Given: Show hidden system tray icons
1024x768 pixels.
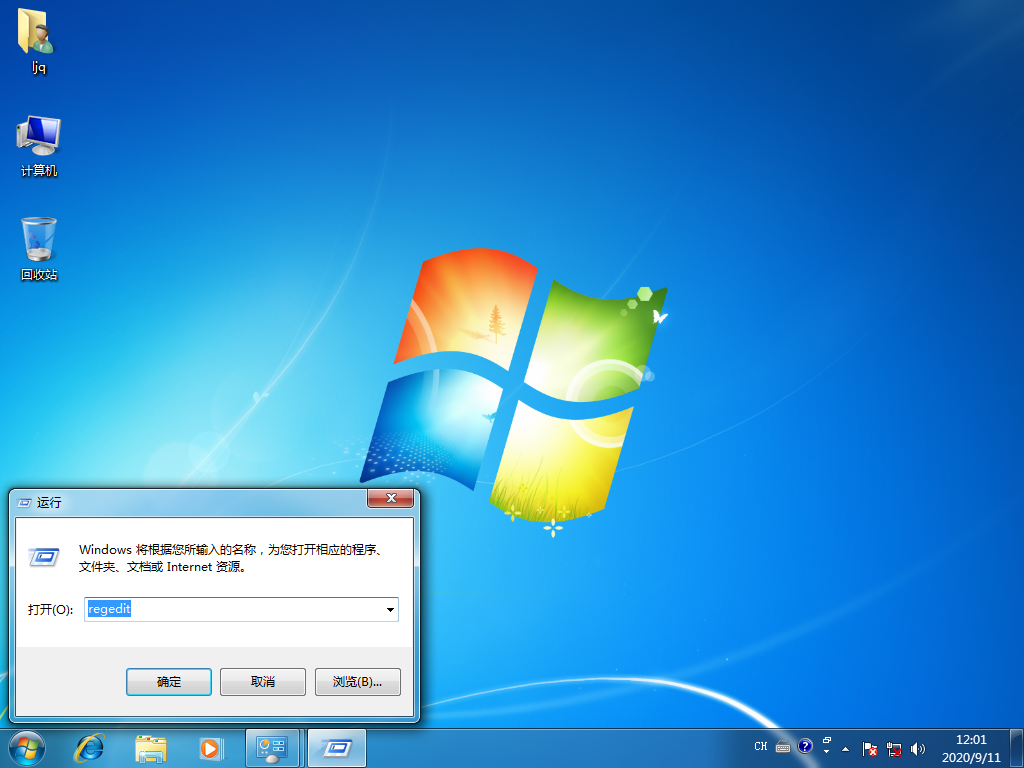Looking at the screenshot, I should 846,748.
